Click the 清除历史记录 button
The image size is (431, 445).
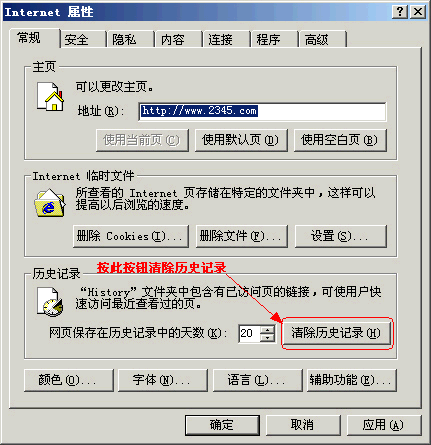coord(336,333)
